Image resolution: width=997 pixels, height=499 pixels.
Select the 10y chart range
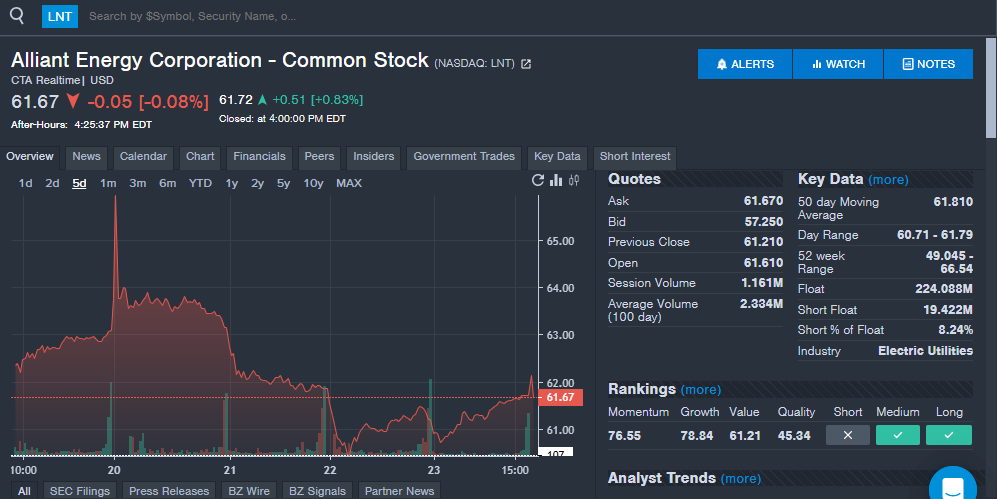(313, 183)
